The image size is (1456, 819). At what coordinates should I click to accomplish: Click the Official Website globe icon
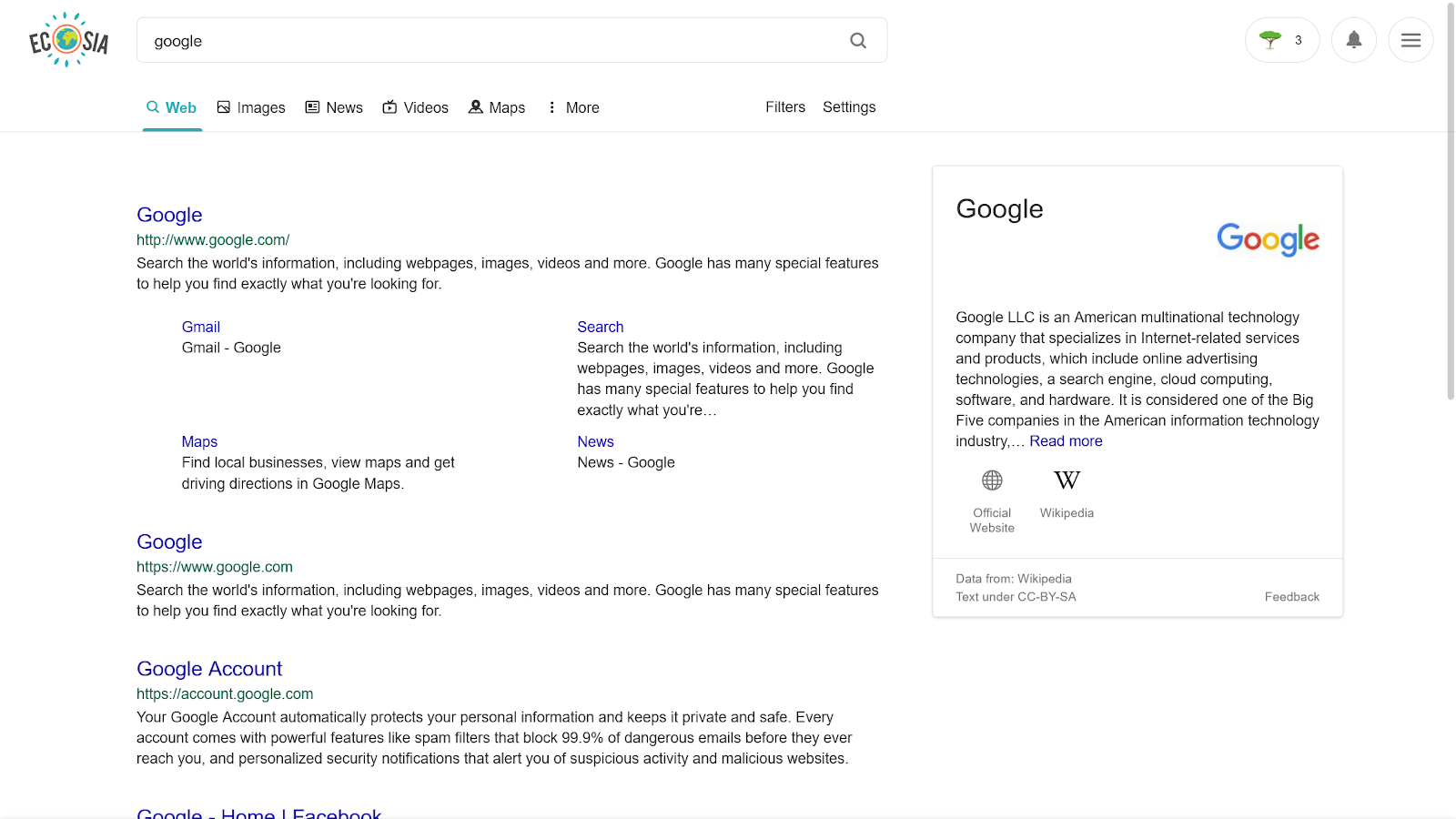[x=992, y=480]
